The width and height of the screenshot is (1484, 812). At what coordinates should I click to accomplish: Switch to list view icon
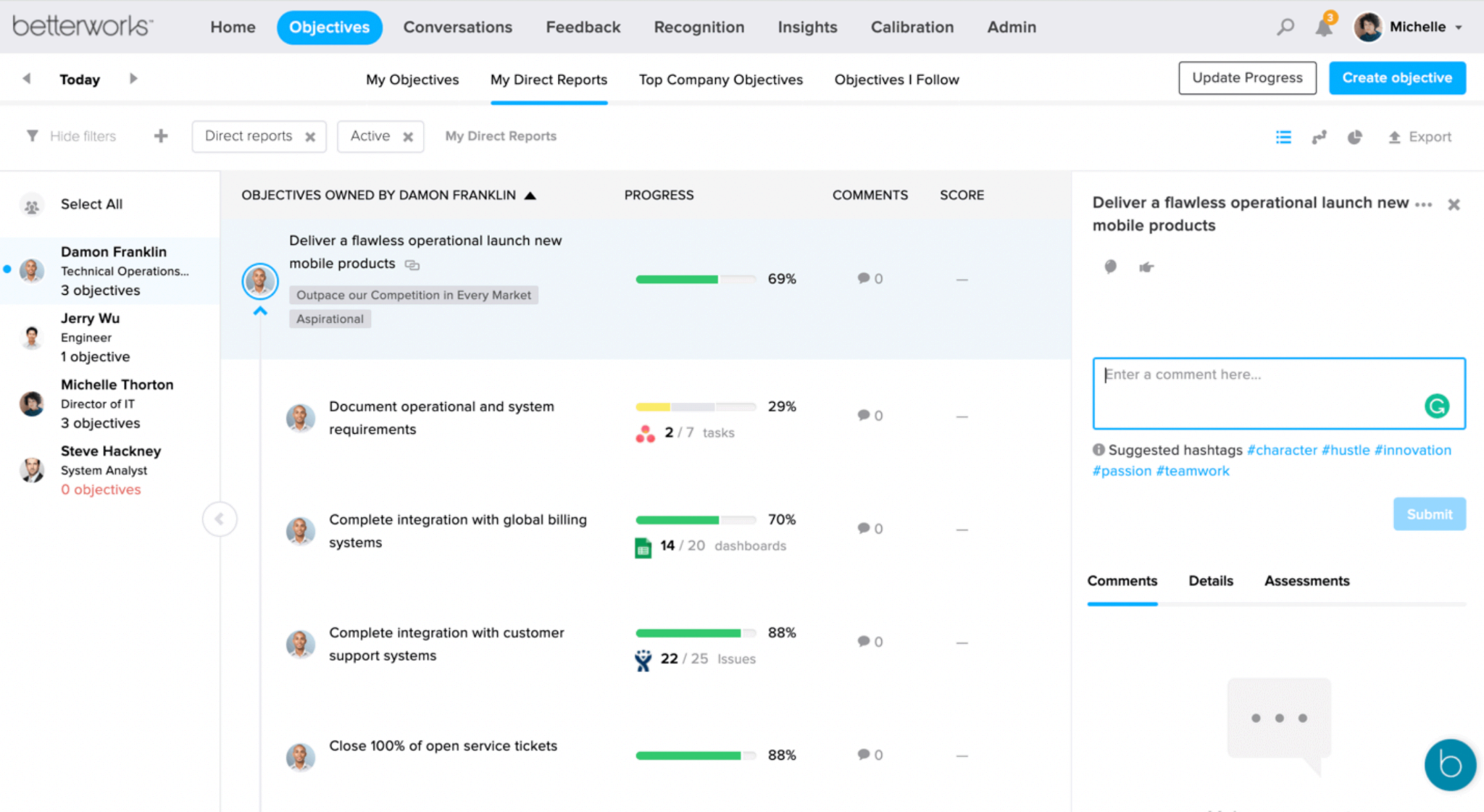(x=1283, y=137)
